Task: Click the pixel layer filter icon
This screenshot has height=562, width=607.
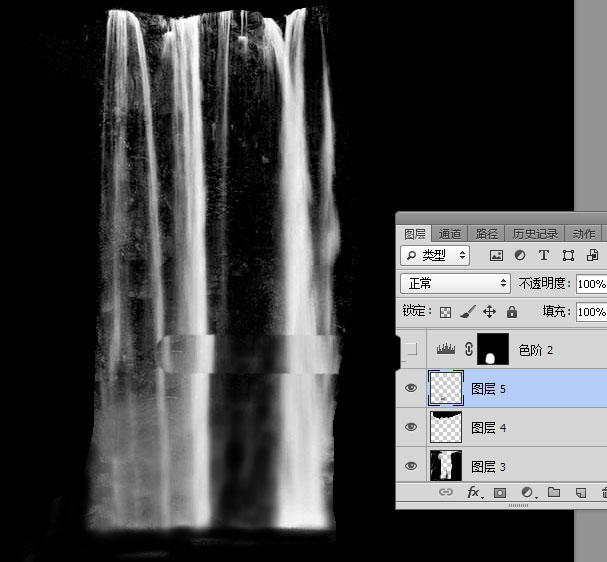Action: tap(496, 256)
